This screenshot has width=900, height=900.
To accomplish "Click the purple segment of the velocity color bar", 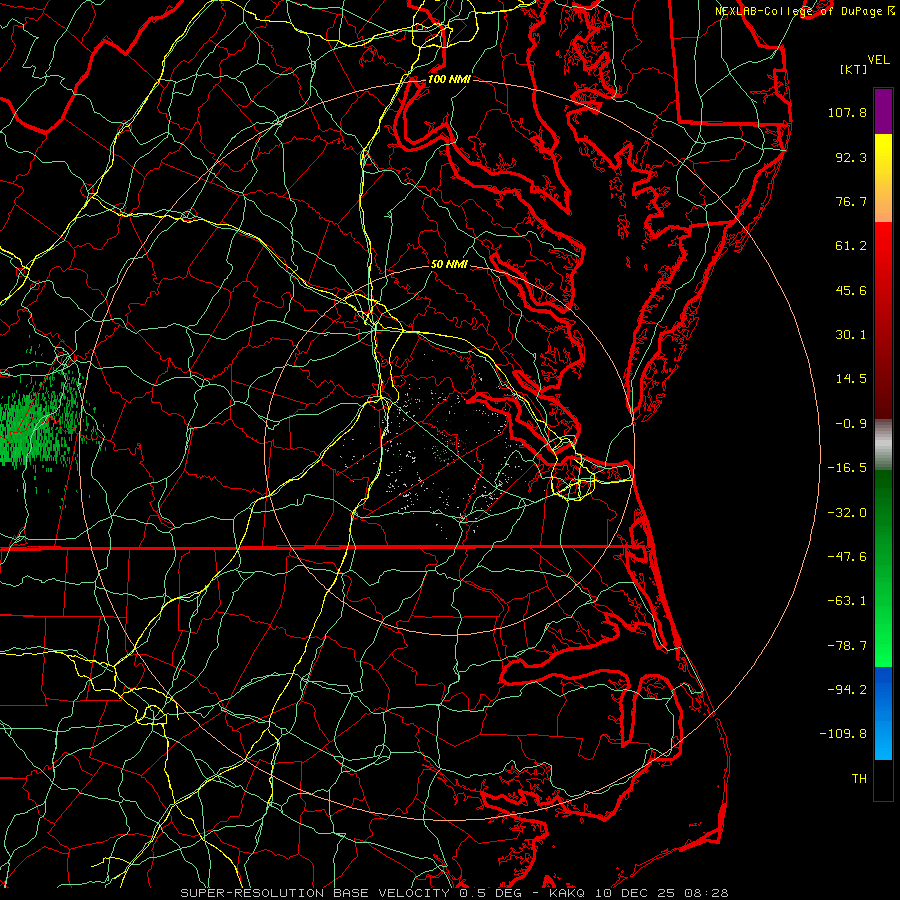I will (x=883, y=111).
